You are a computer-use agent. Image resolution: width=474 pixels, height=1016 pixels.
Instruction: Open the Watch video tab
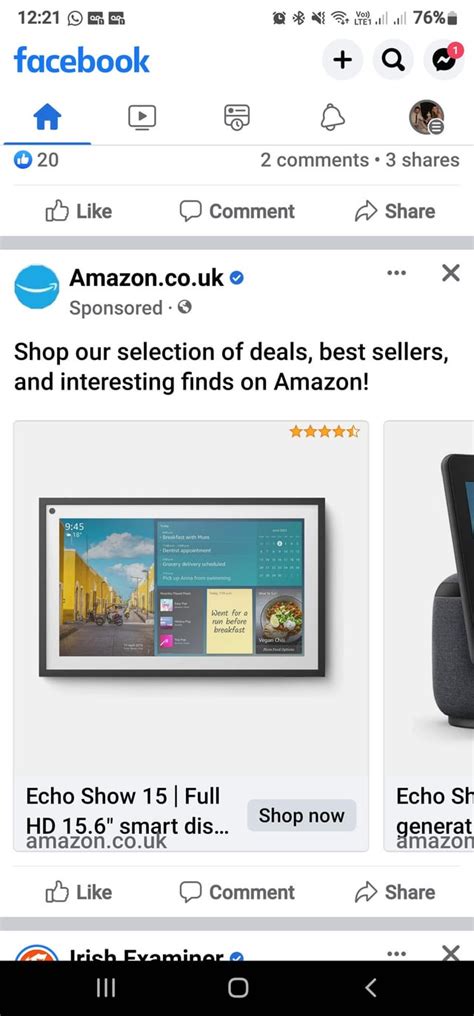(x=142, y=118)
